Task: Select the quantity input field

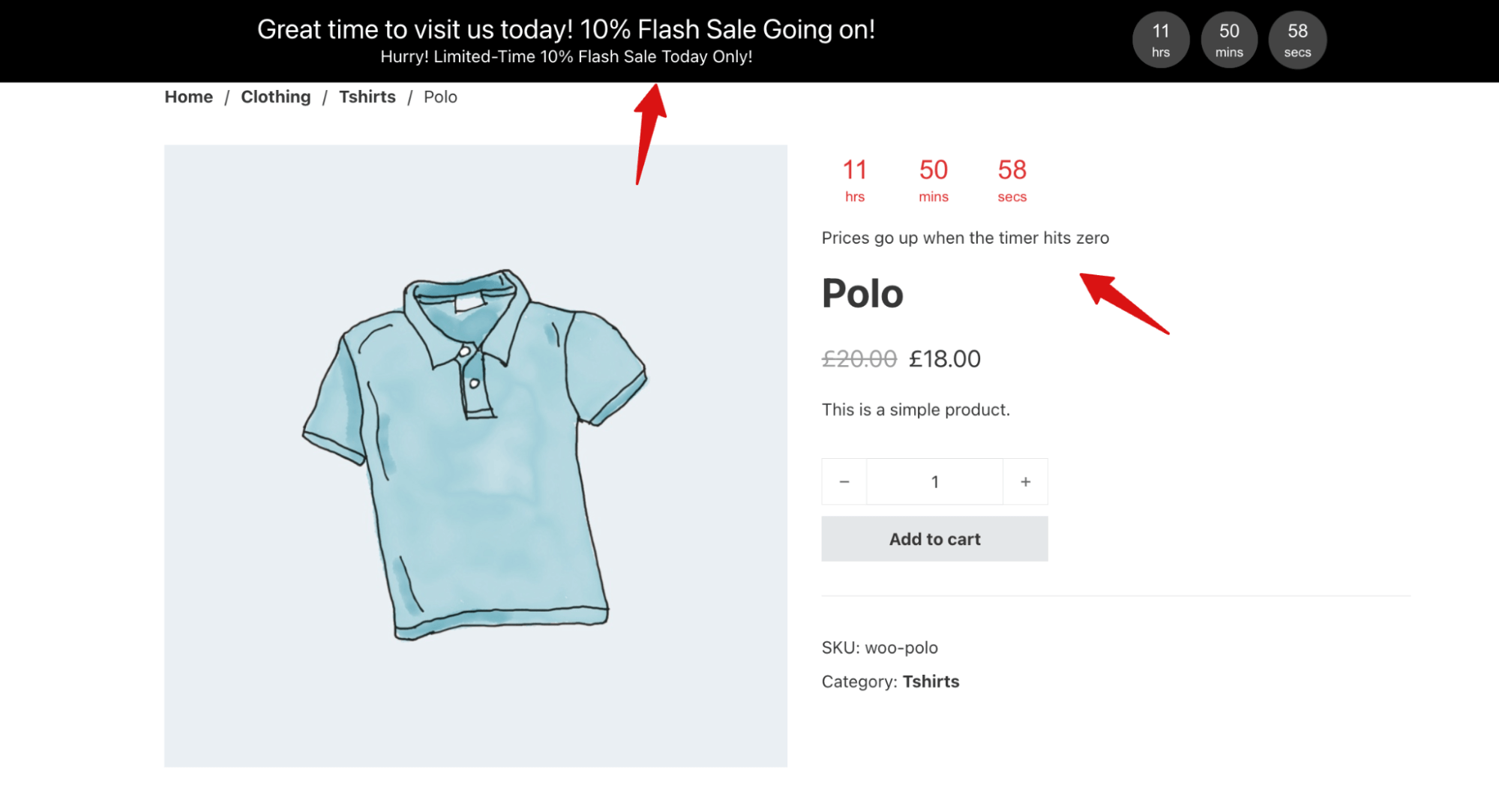Action: (934, 481)
